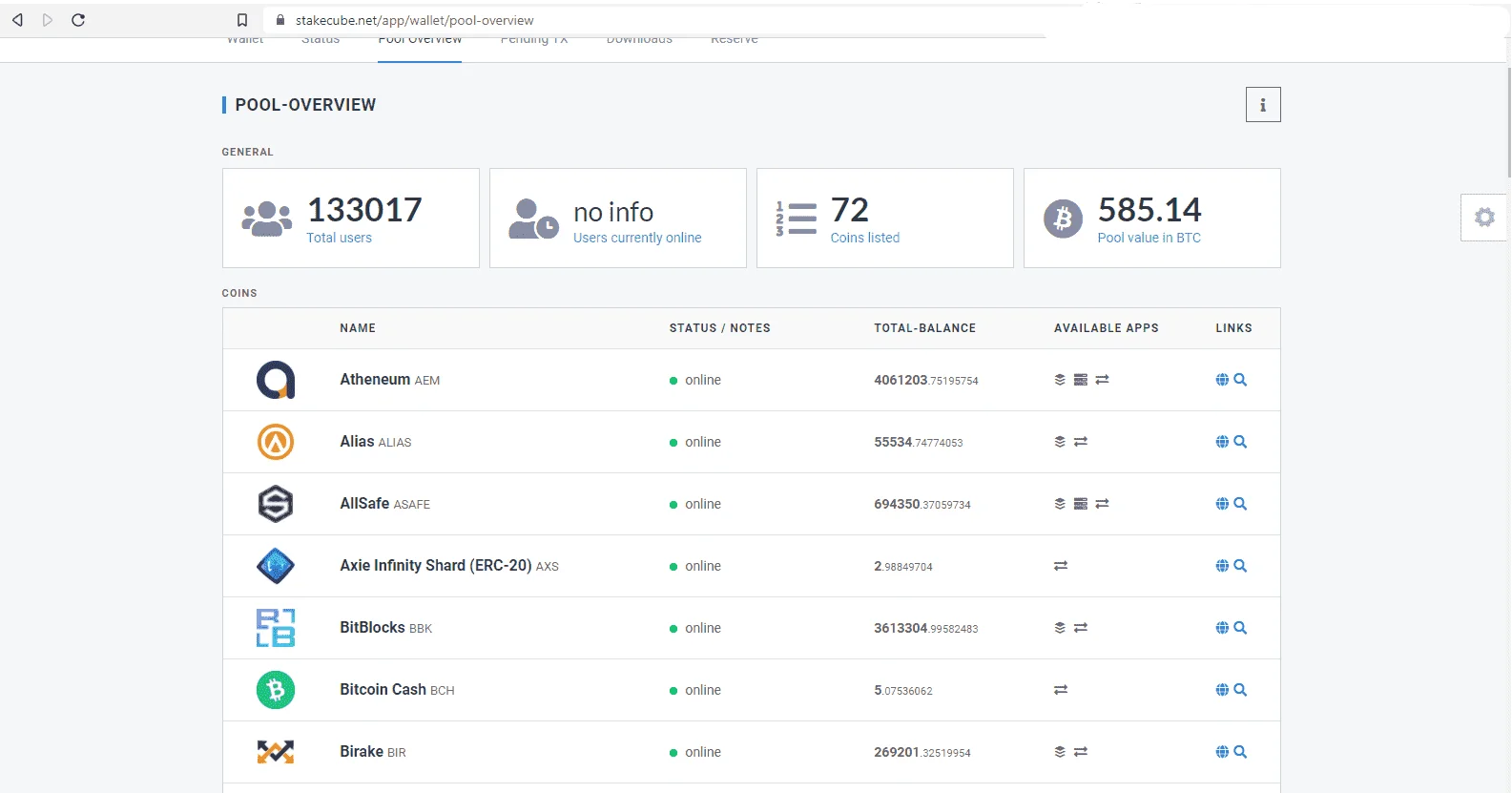
Task: Click the exchange arrows icon for Atheneum
Action: (x=1102, y=380)
